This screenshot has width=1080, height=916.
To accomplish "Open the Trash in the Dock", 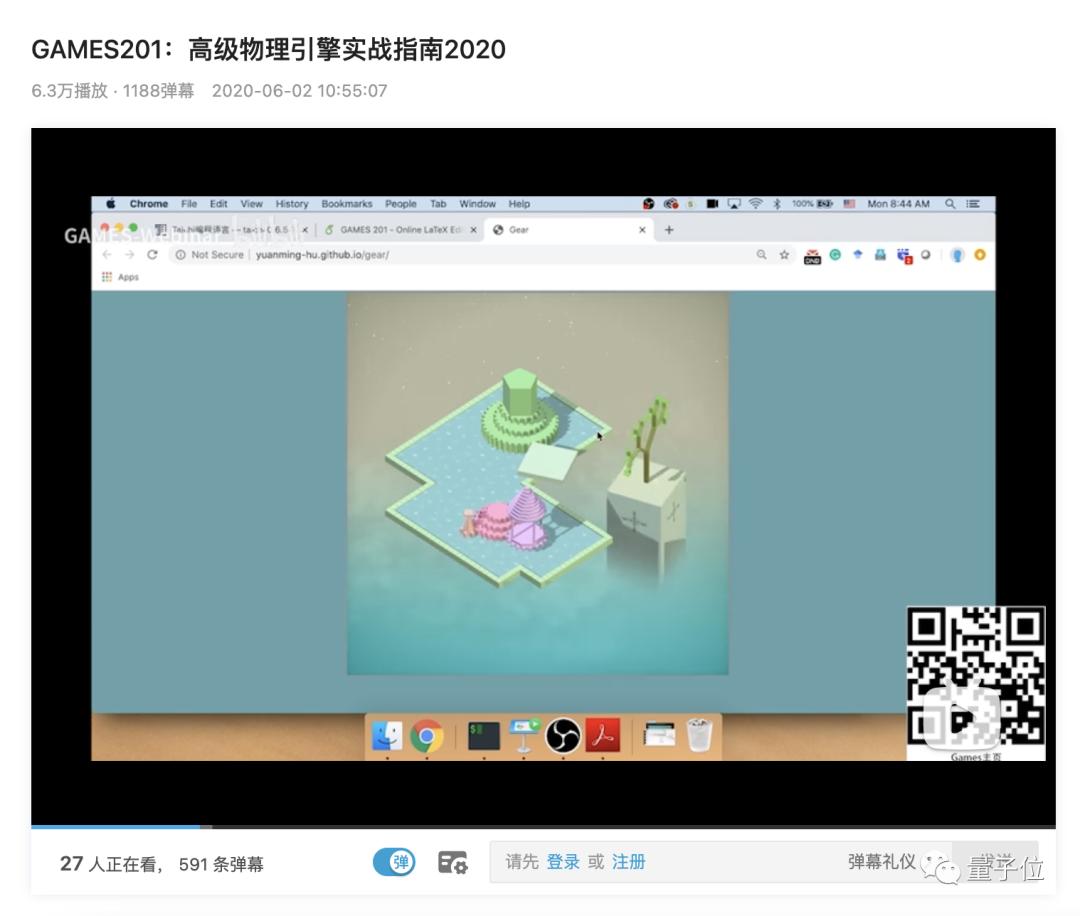I will (699, 735).
